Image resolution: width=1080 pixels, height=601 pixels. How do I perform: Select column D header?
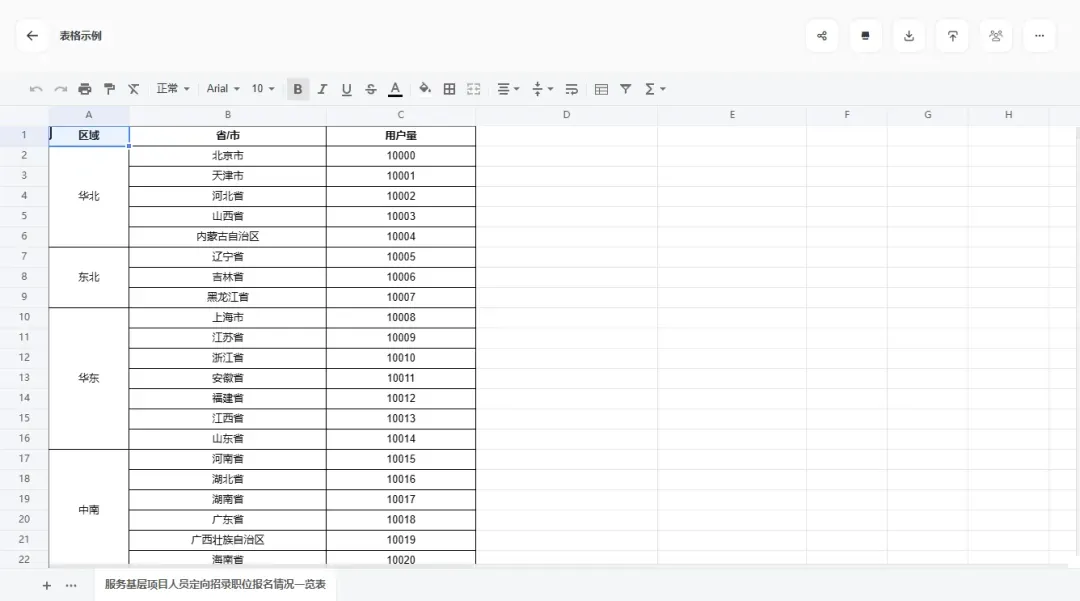(x=566, y=115)
